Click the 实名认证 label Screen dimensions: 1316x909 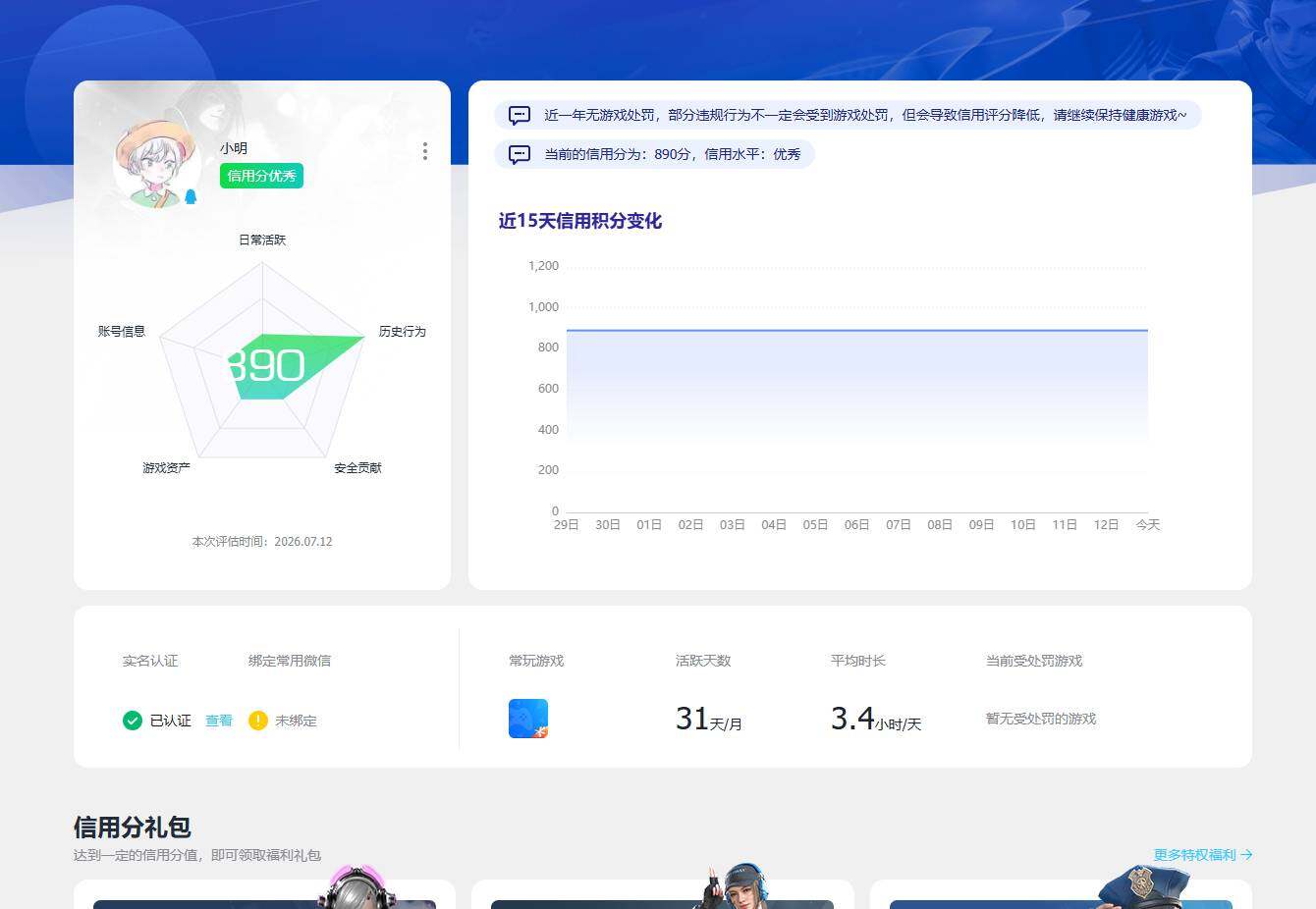click(150, 661)
